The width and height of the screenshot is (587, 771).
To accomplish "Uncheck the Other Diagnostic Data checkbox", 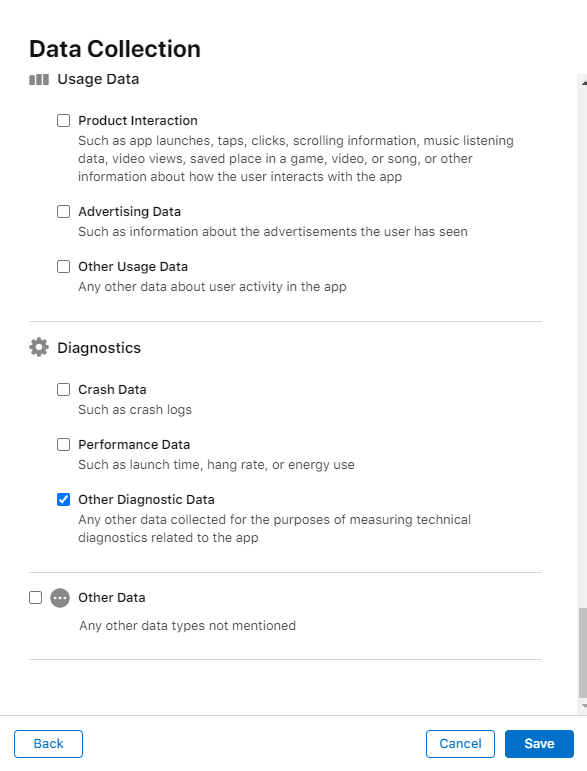I will tap(63, 500).
